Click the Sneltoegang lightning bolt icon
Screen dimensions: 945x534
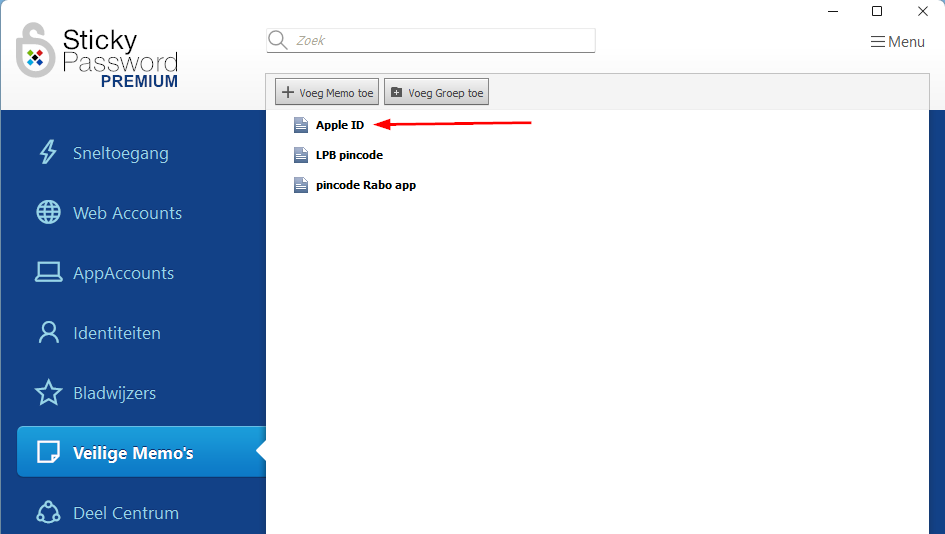coord(48,153)
